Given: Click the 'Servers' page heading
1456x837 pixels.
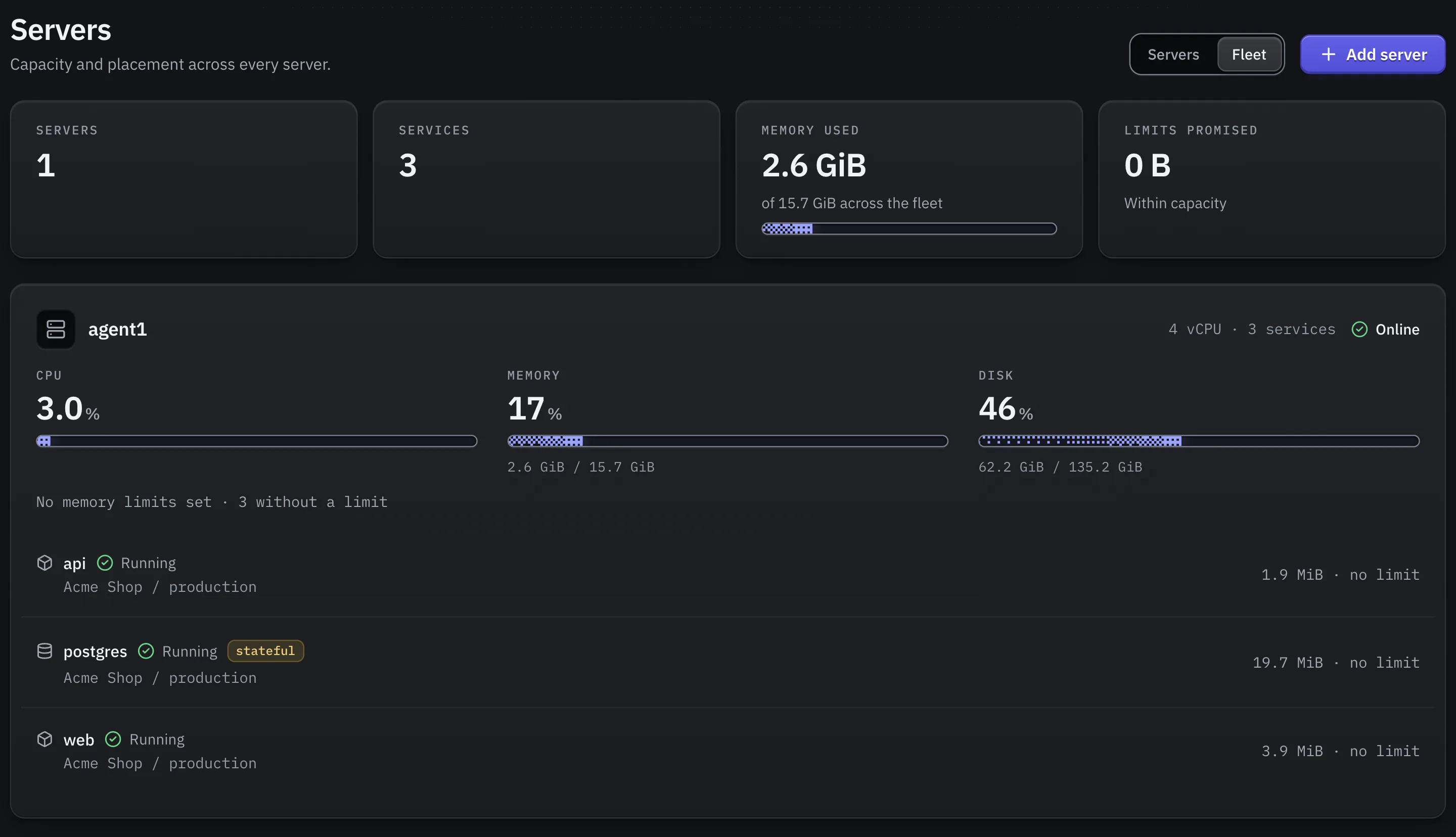Looking at the screenshot, I should pyautogui.click(x=60, y=30).
